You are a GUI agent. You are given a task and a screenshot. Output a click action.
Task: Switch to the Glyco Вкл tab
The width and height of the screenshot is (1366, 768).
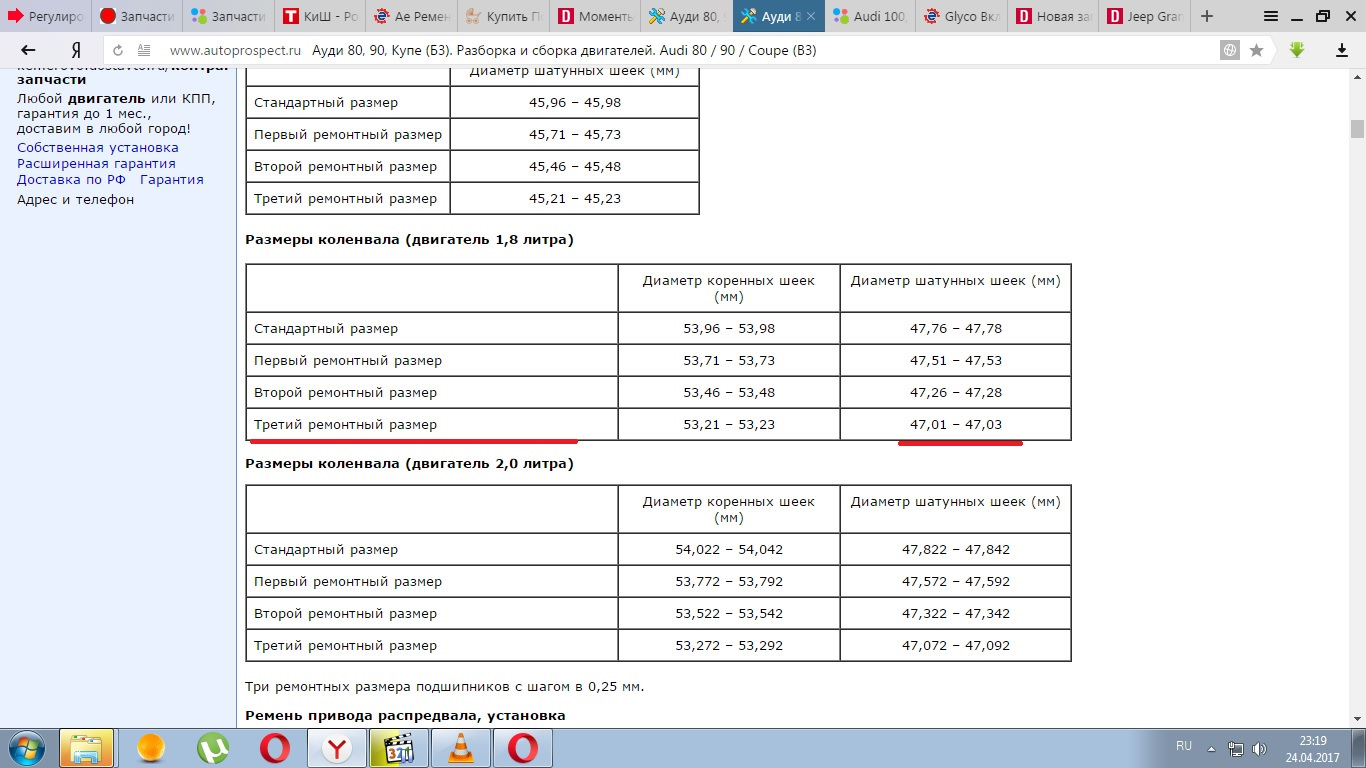click(x=962, y=17)
